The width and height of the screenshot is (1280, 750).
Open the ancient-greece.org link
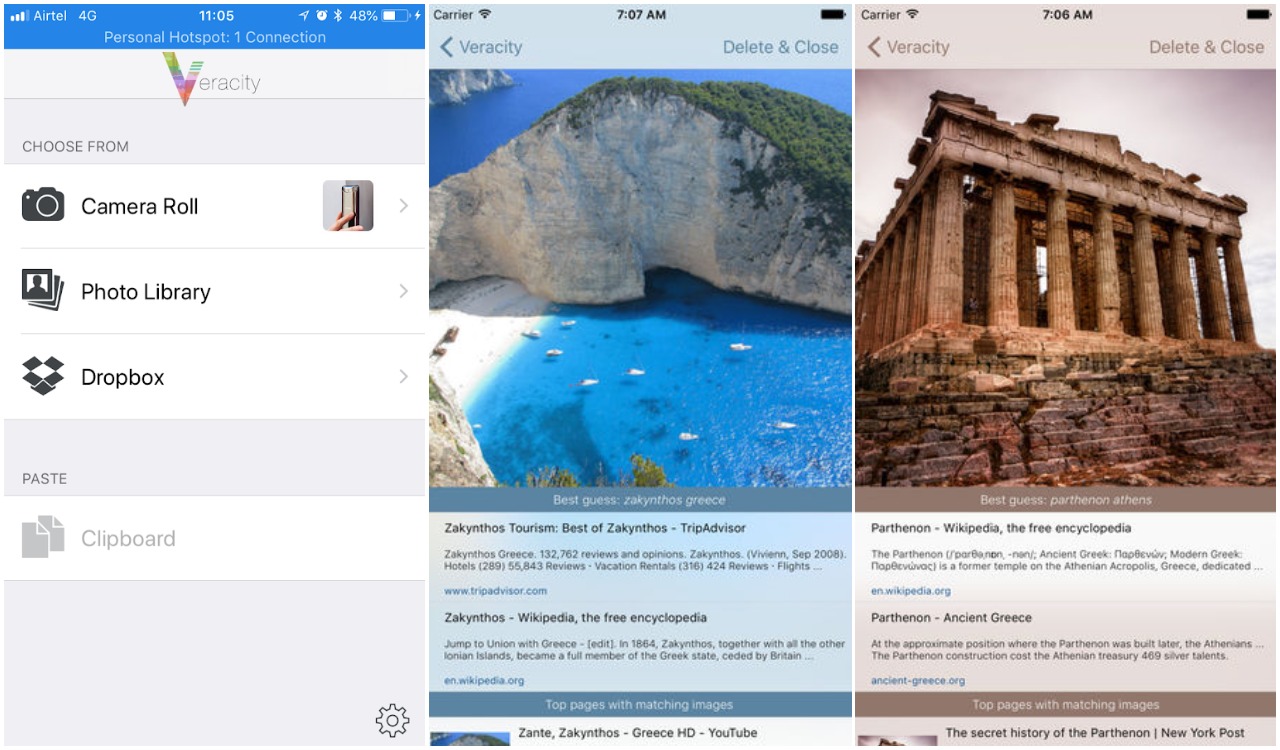click(x=918, y=680)
